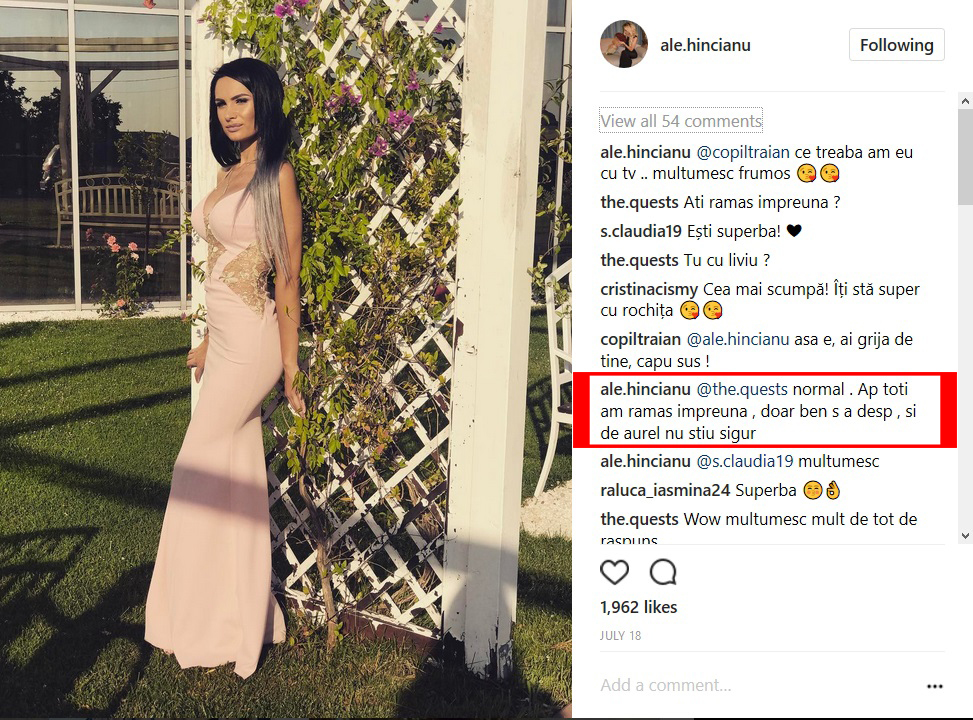Click the JULY 18 post date

click(620, 636)
